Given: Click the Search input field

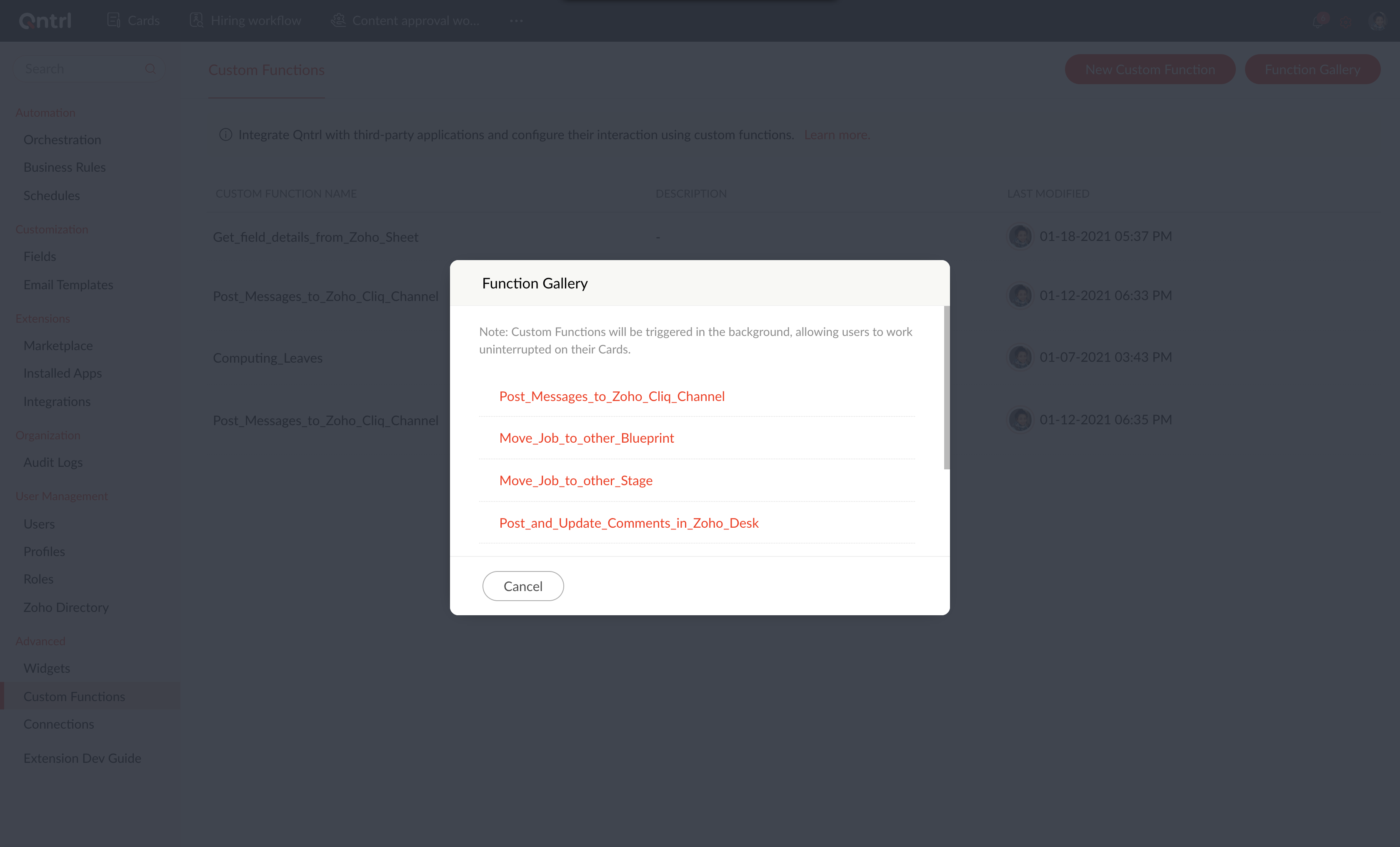Looking at the screenshot, I should [80, 69].
